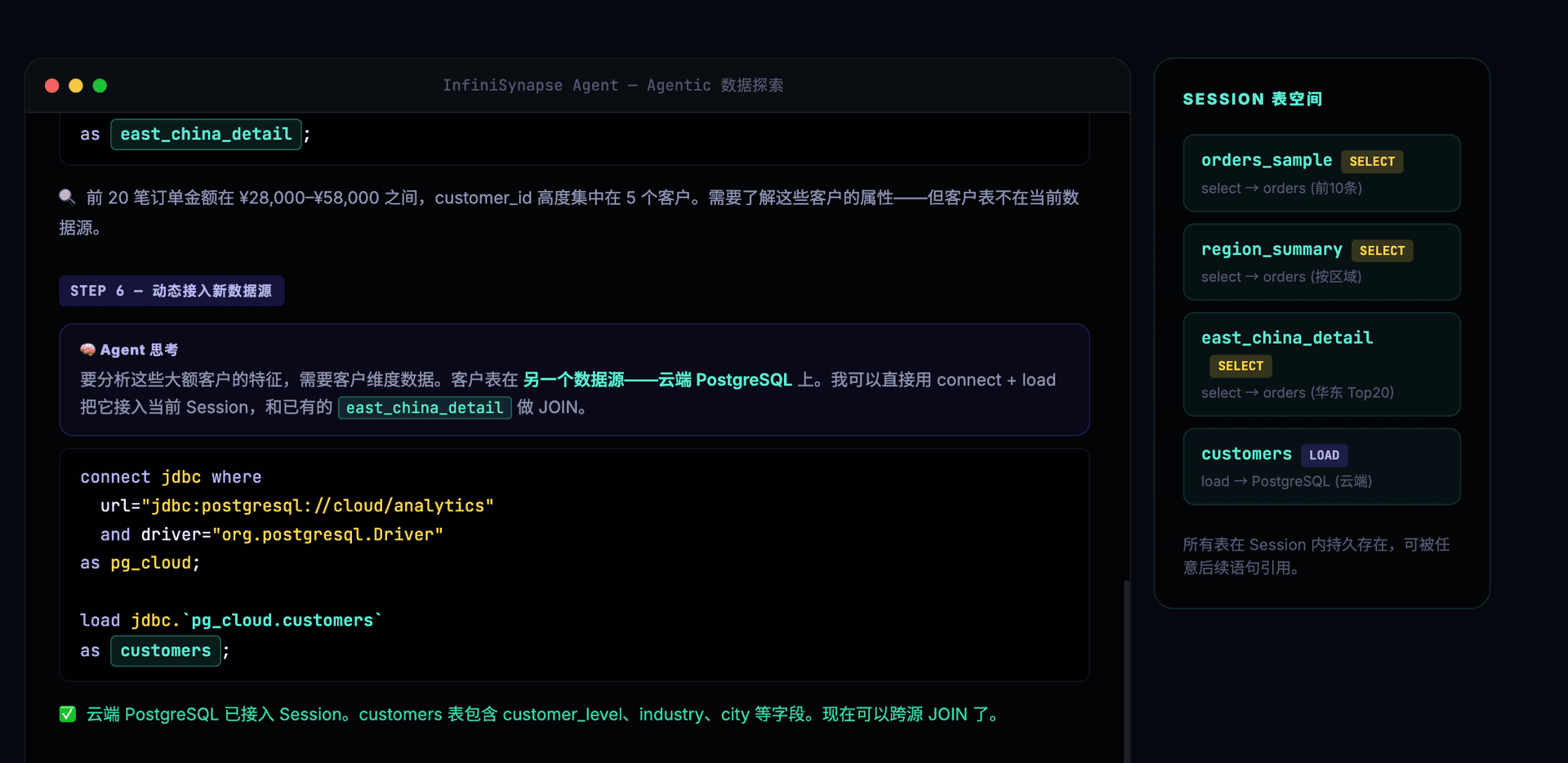Click the SELECT badge on region_summary
This screenshot has width=1568, height=763.
[x=1382, y=250]
